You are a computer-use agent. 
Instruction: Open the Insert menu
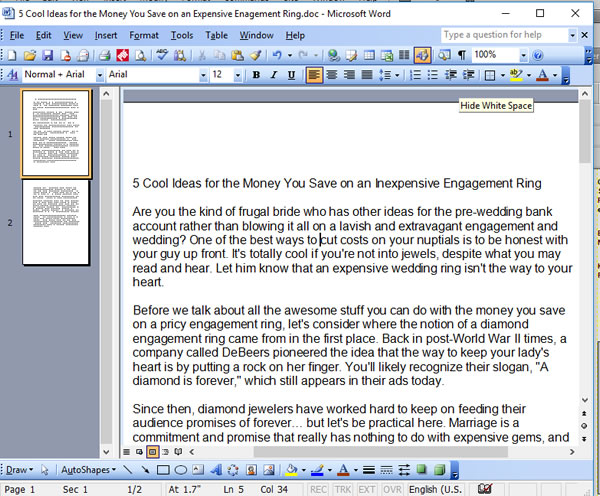click(106, 35)
